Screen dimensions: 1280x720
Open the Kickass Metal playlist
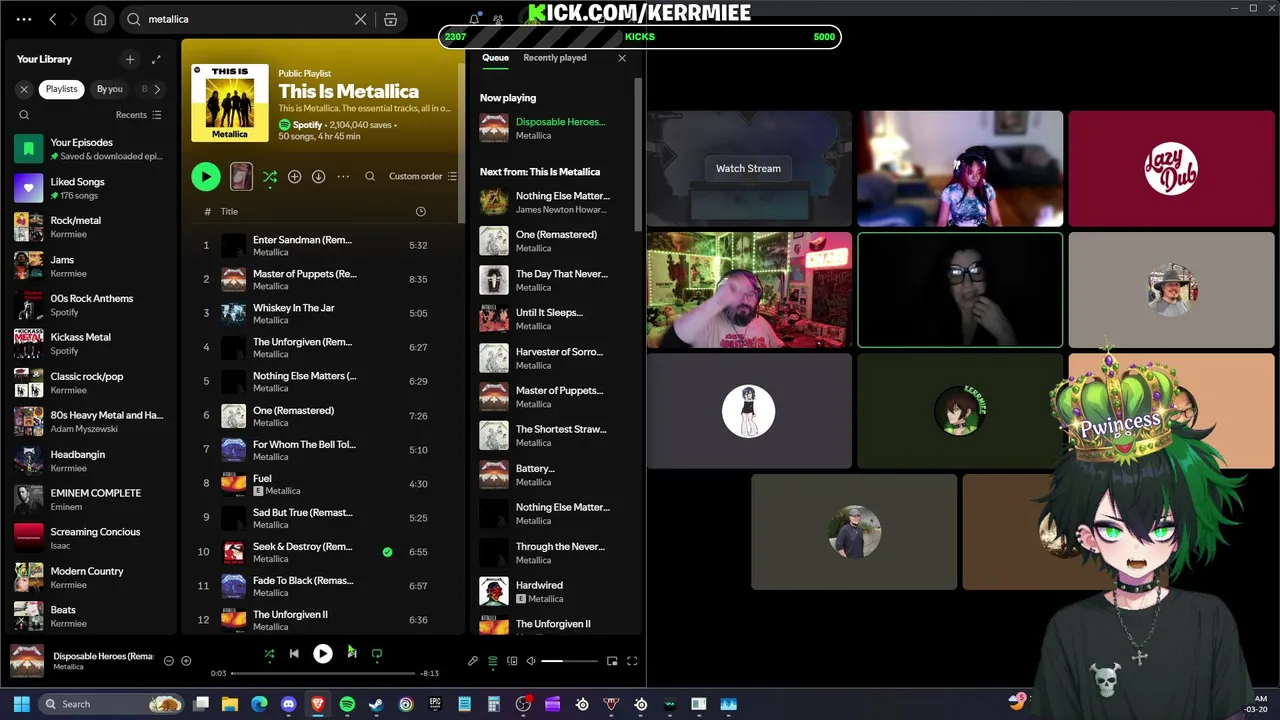90,344
